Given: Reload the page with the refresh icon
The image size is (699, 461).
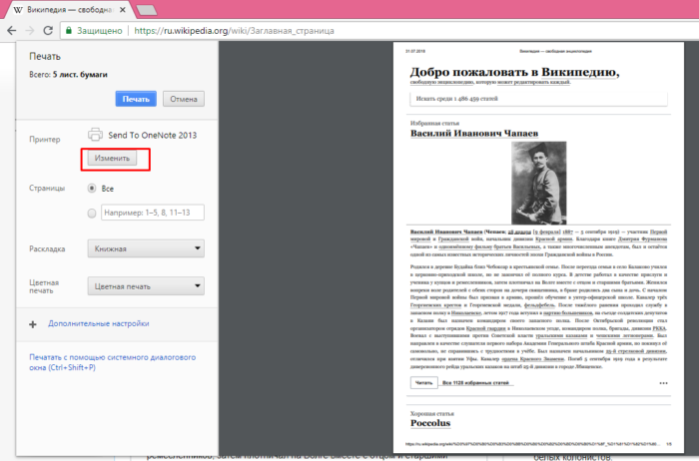Looking at the screenshot, I should [48, 30].
